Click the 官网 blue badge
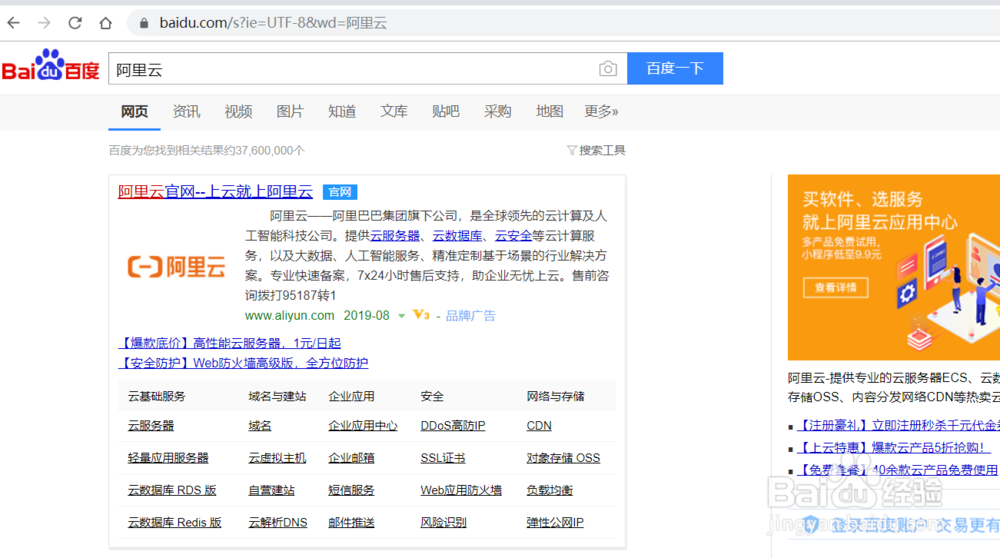The height and width of the screenshot is (558, 1000). pos(340,192)
